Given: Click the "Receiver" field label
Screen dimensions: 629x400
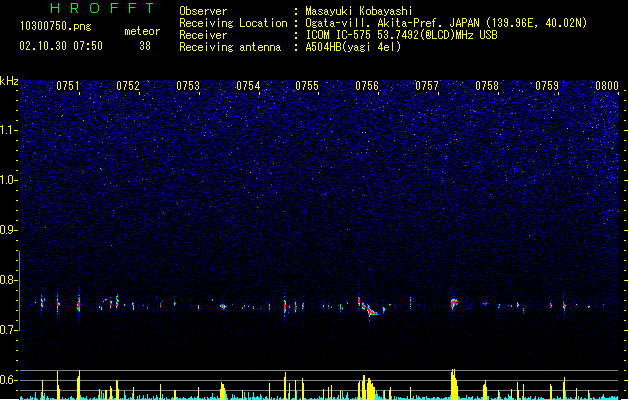Looking at the screenshot, I should pyautogui.click(x=203, y=35).
